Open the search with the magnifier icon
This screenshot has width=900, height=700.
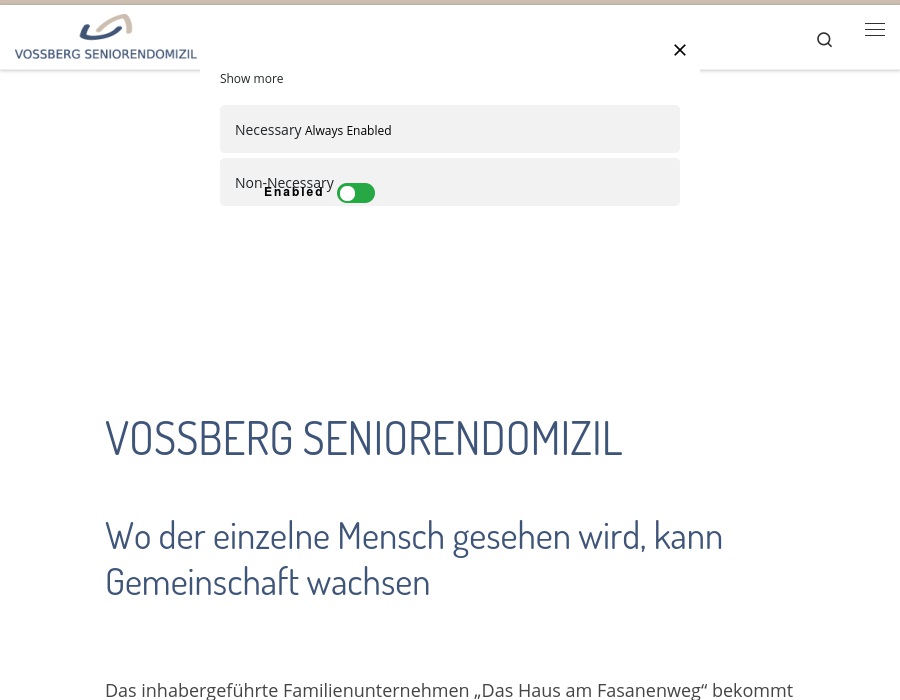(x=824, y=39)
